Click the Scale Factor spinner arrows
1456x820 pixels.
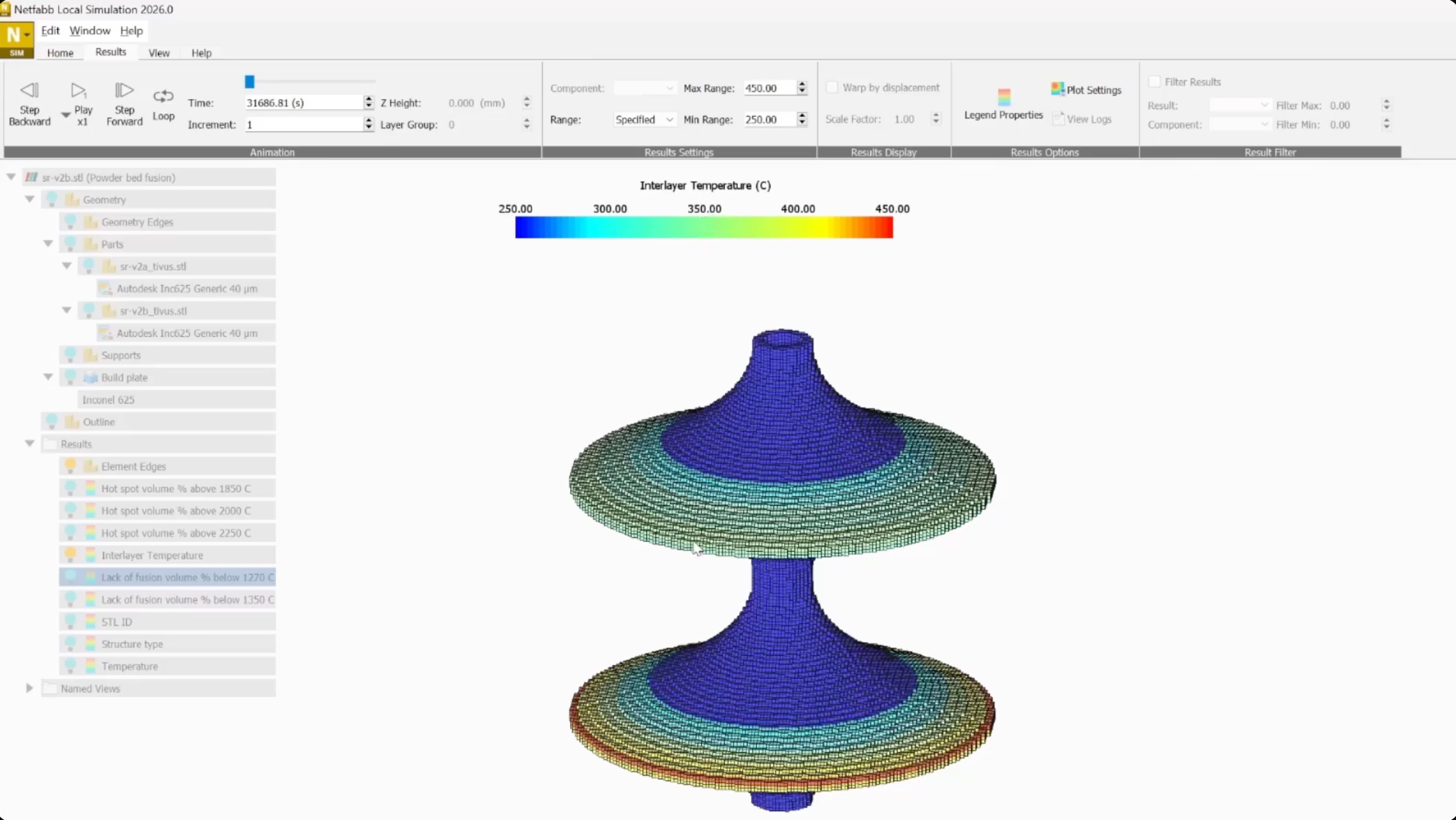point(936,119)
